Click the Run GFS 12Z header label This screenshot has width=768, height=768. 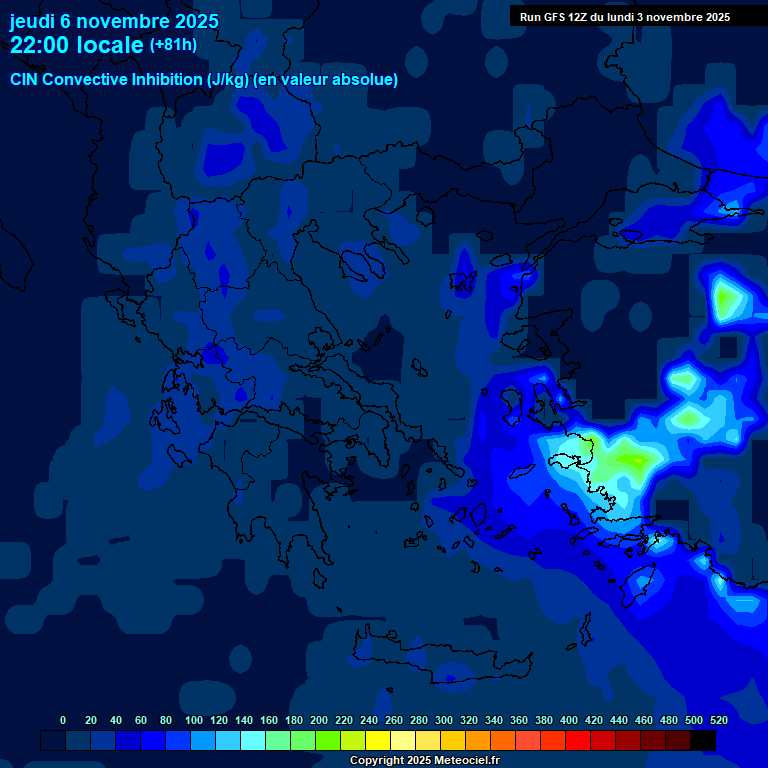coord(624,17)
